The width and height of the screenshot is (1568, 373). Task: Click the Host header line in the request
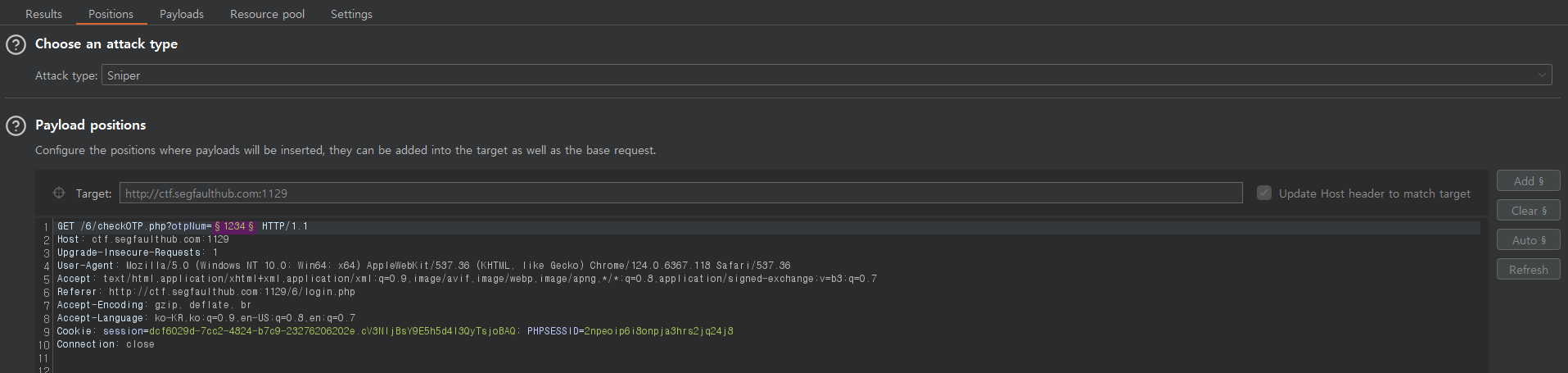click(x=143, y=239)
